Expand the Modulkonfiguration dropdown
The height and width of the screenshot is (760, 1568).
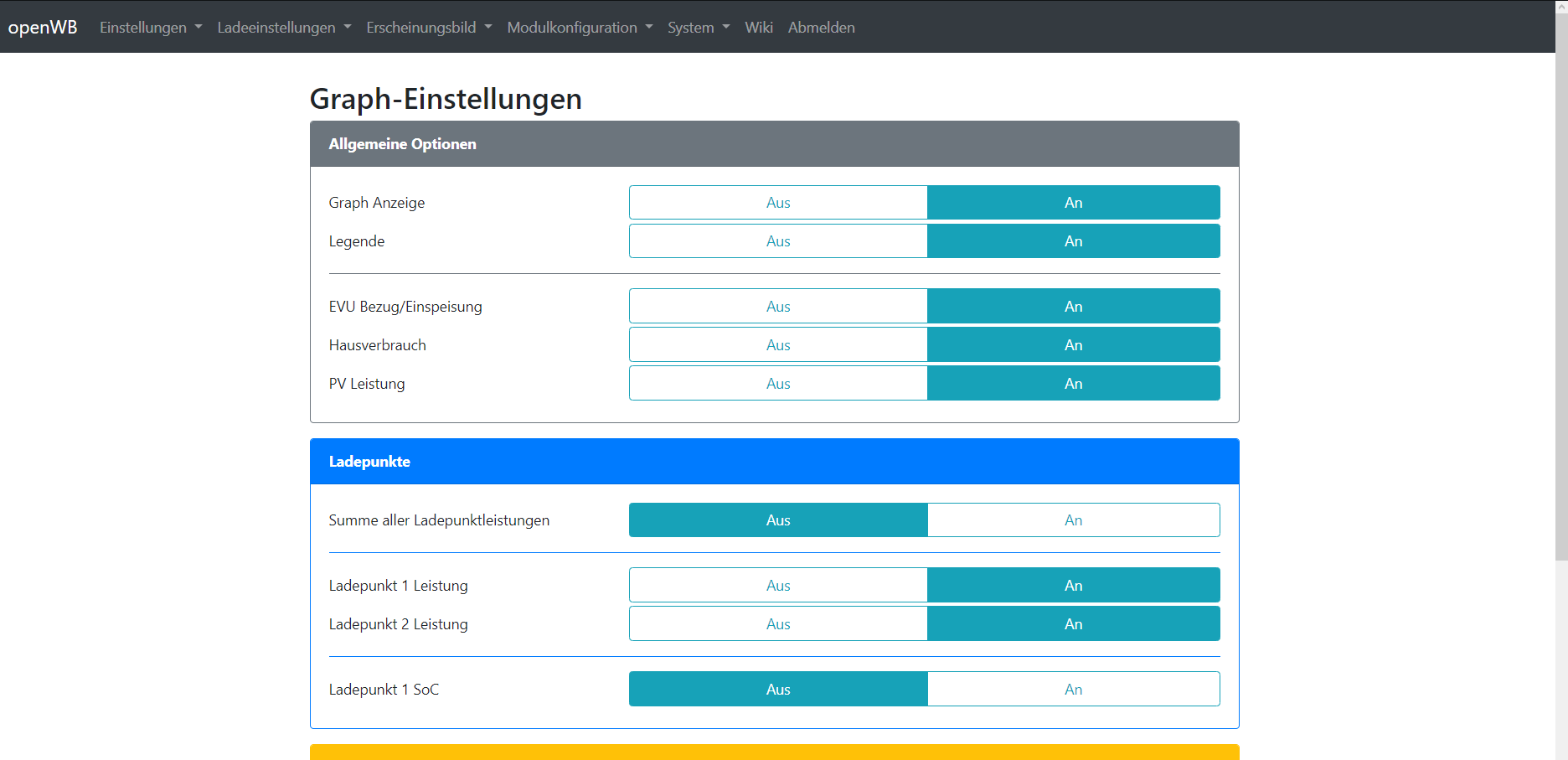click(580, 28)
